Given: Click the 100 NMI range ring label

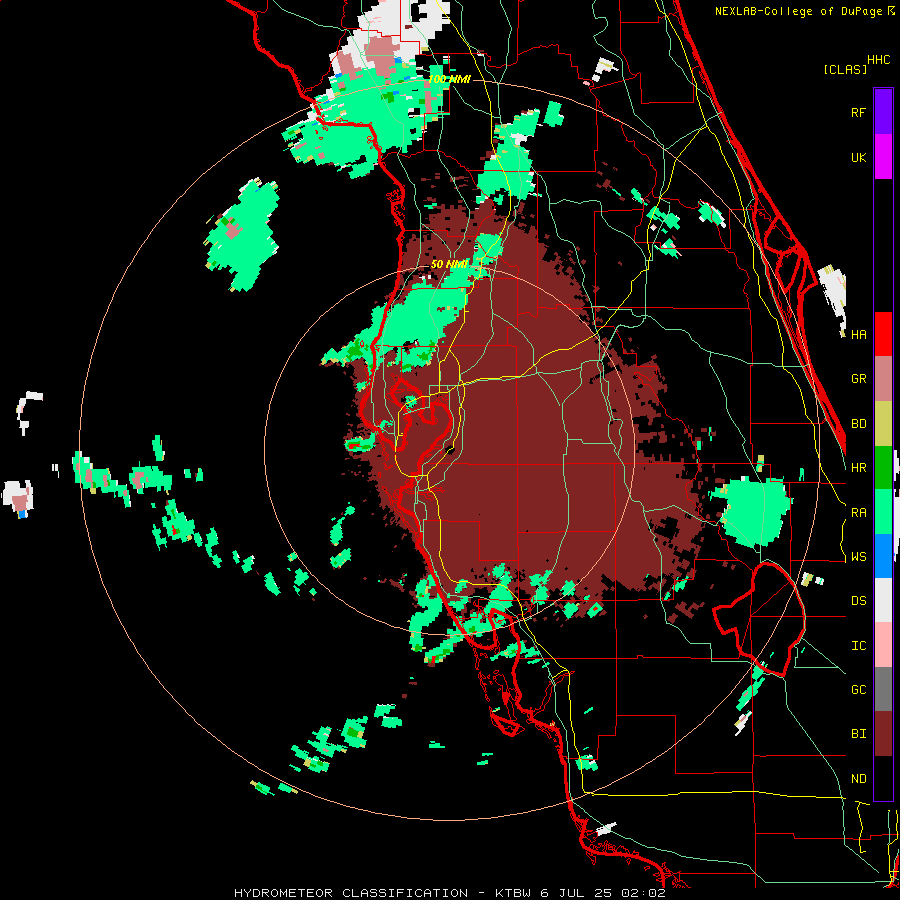Looking at the screenshot, I should [449, 79].
